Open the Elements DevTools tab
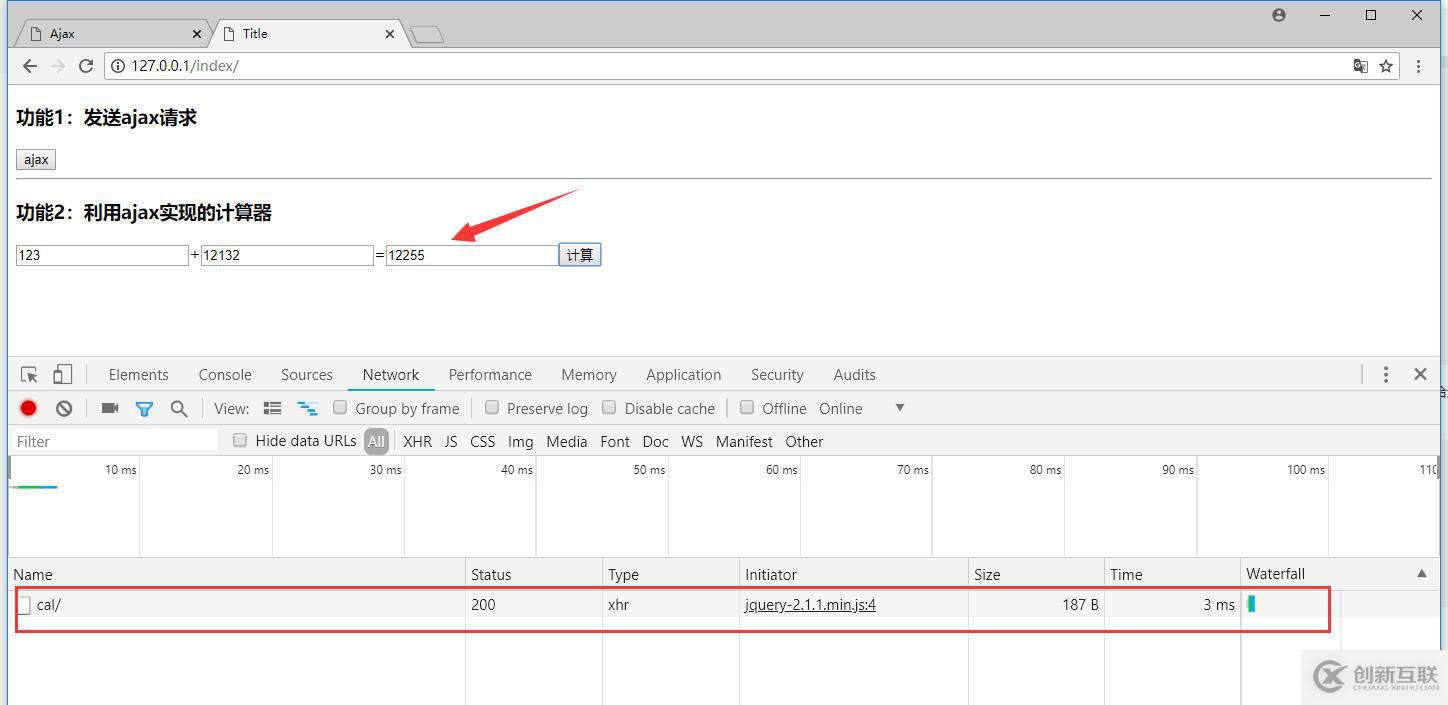Screen dimensions: 1448x705 [x=138, y=375]
